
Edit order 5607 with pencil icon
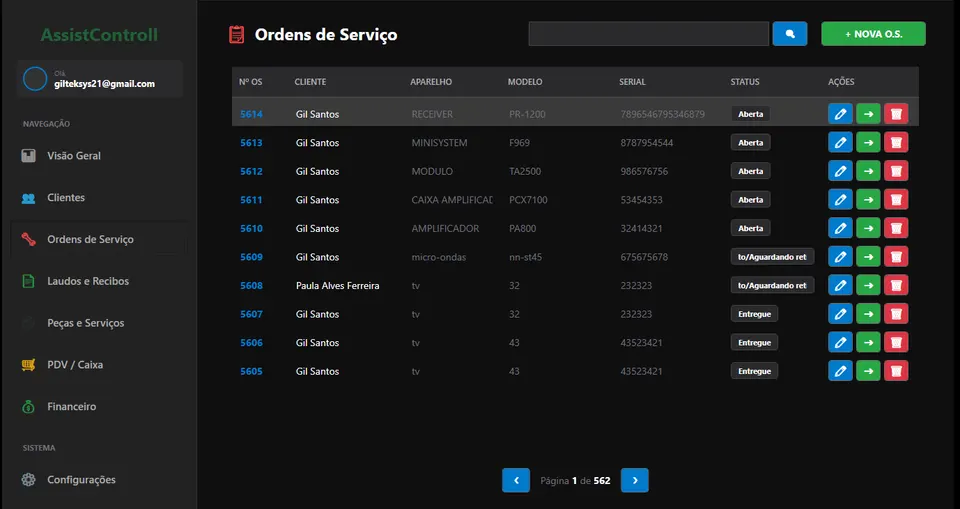pos(840,314)
